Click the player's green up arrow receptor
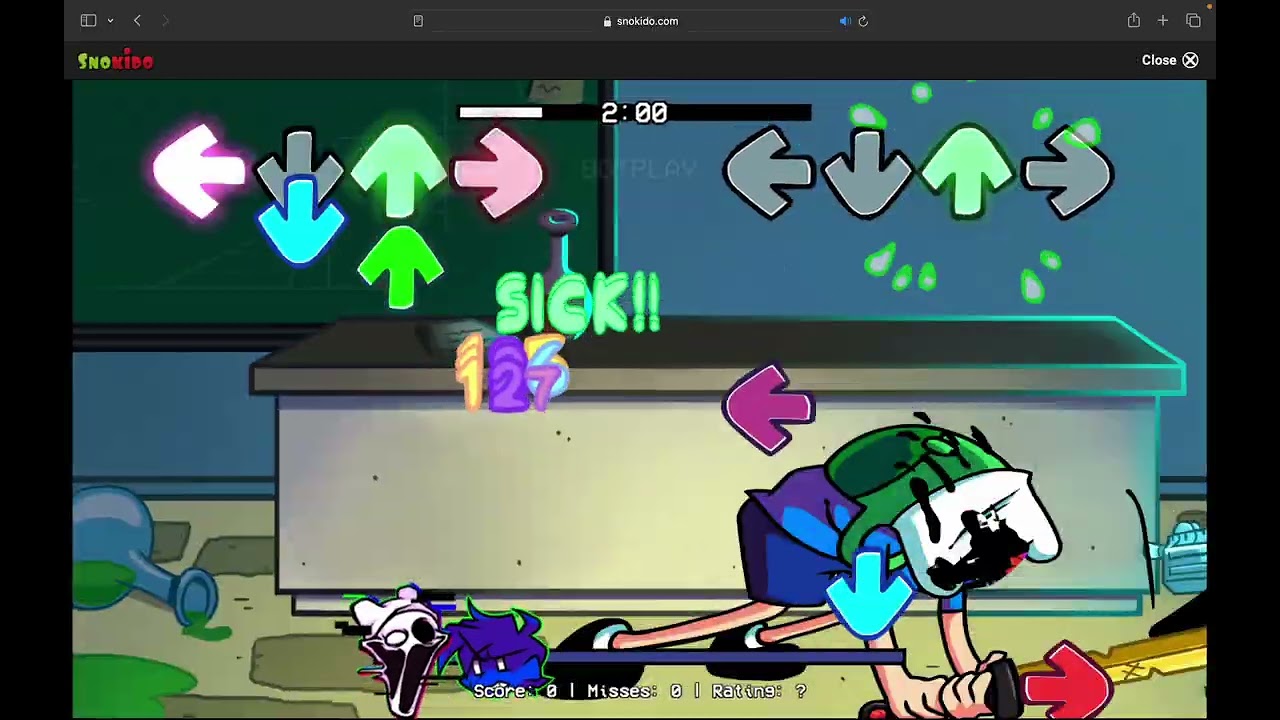Viewport: 1280px width, 720px height. point(967,170)
